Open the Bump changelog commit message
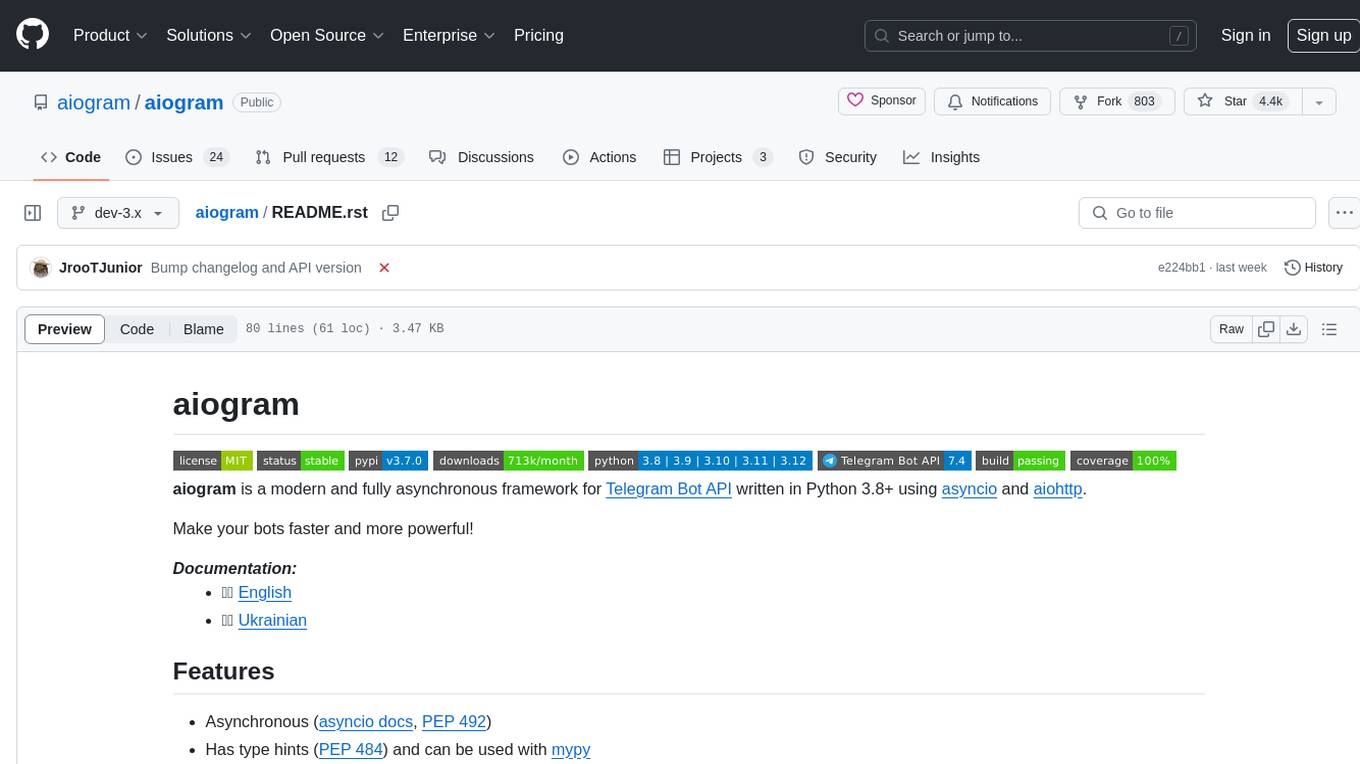Image resolution: width=1360 pixels, height=764 pixels. (256, 268)
